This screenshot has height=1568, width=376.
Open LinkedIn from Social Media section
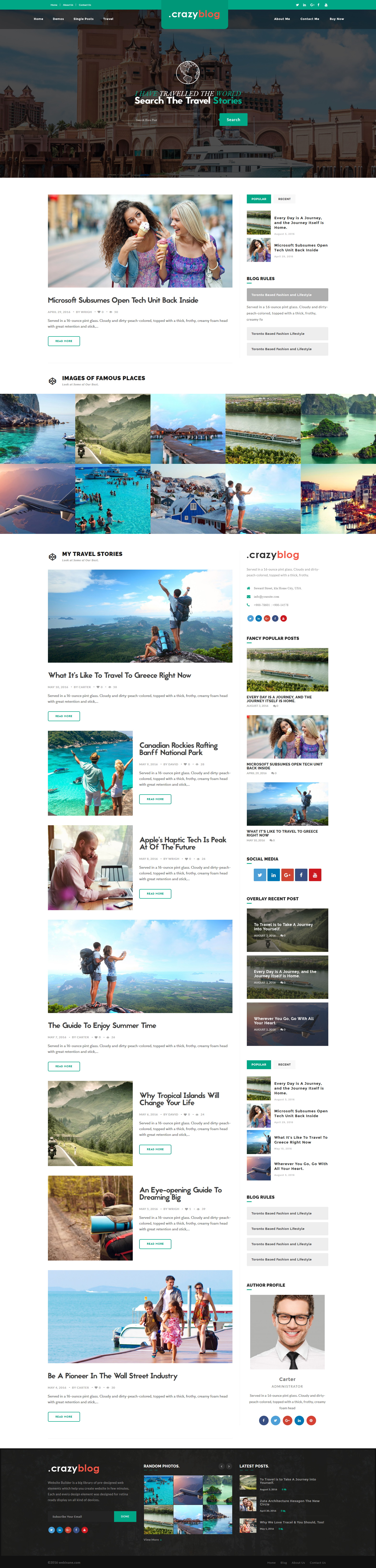273,875
